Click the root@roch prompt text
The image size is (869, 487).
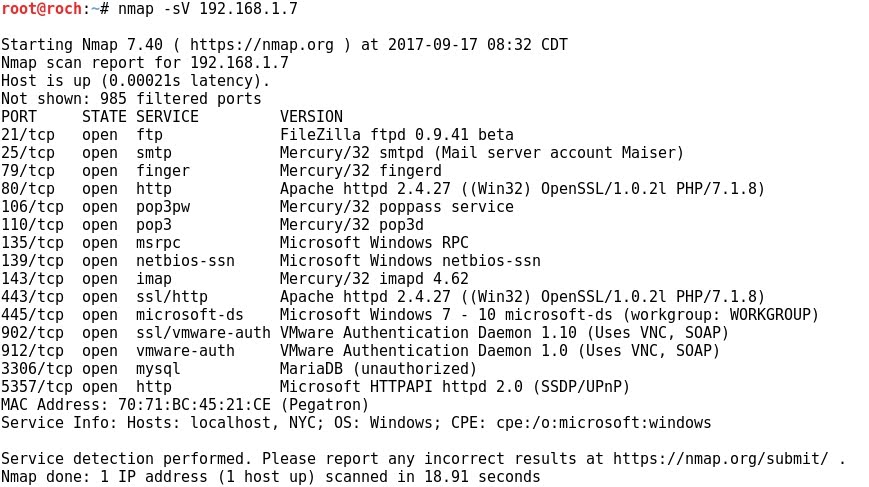[42, 9]
